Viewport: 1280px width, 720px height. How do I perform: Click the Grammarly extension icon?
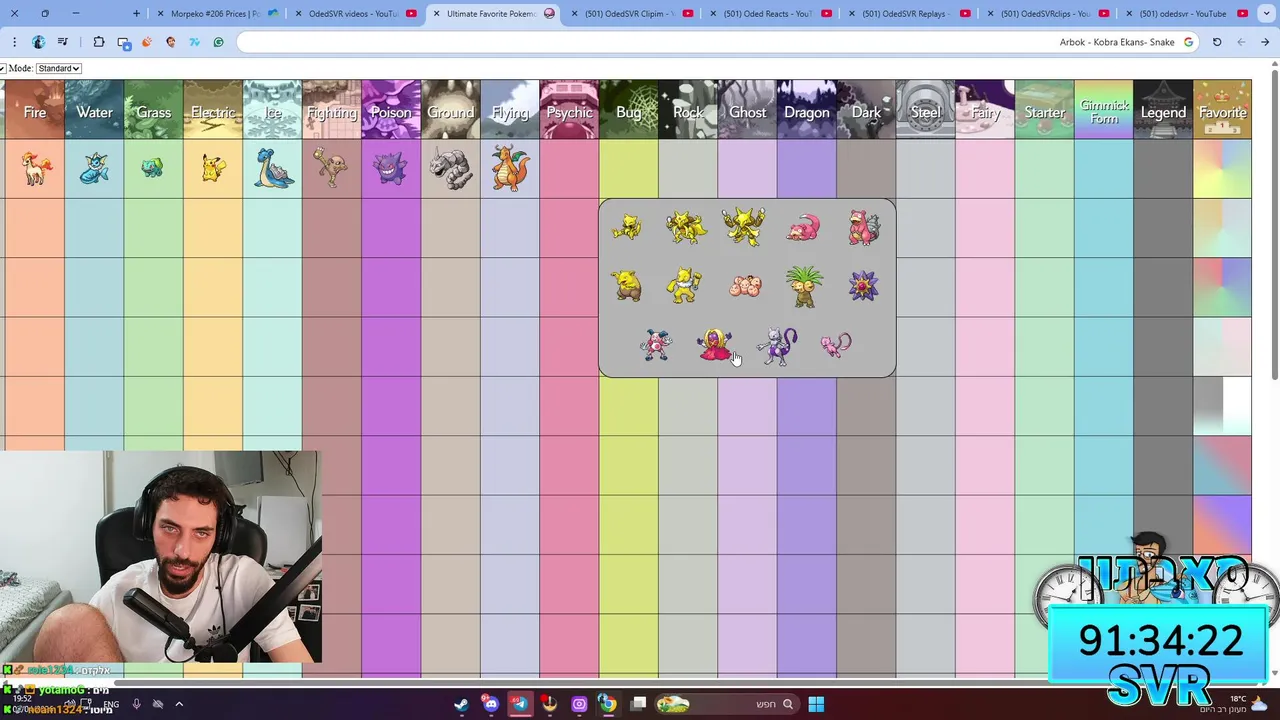[x=218, y=42]
